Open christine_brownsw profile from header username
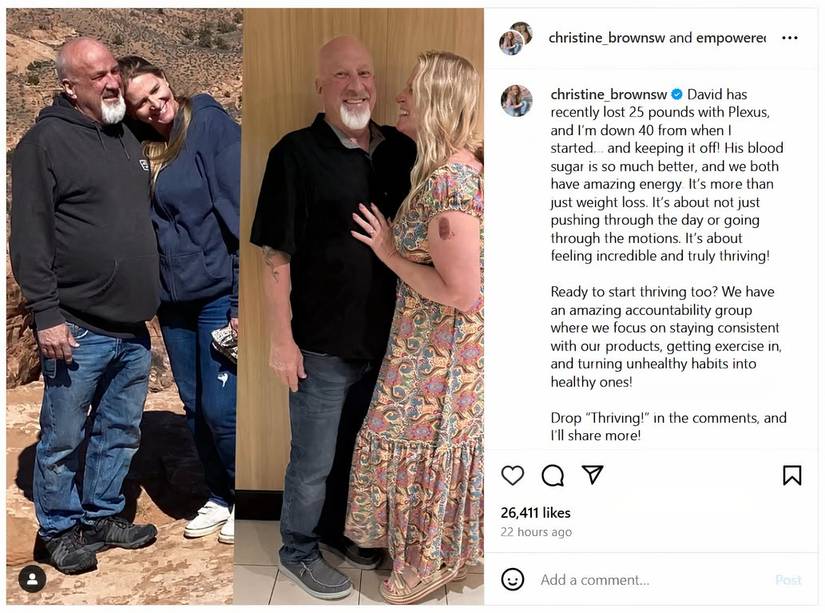Image resolution: width=825 pixels, height=613 pixels. pyautogui.click(x=606, y=38)
